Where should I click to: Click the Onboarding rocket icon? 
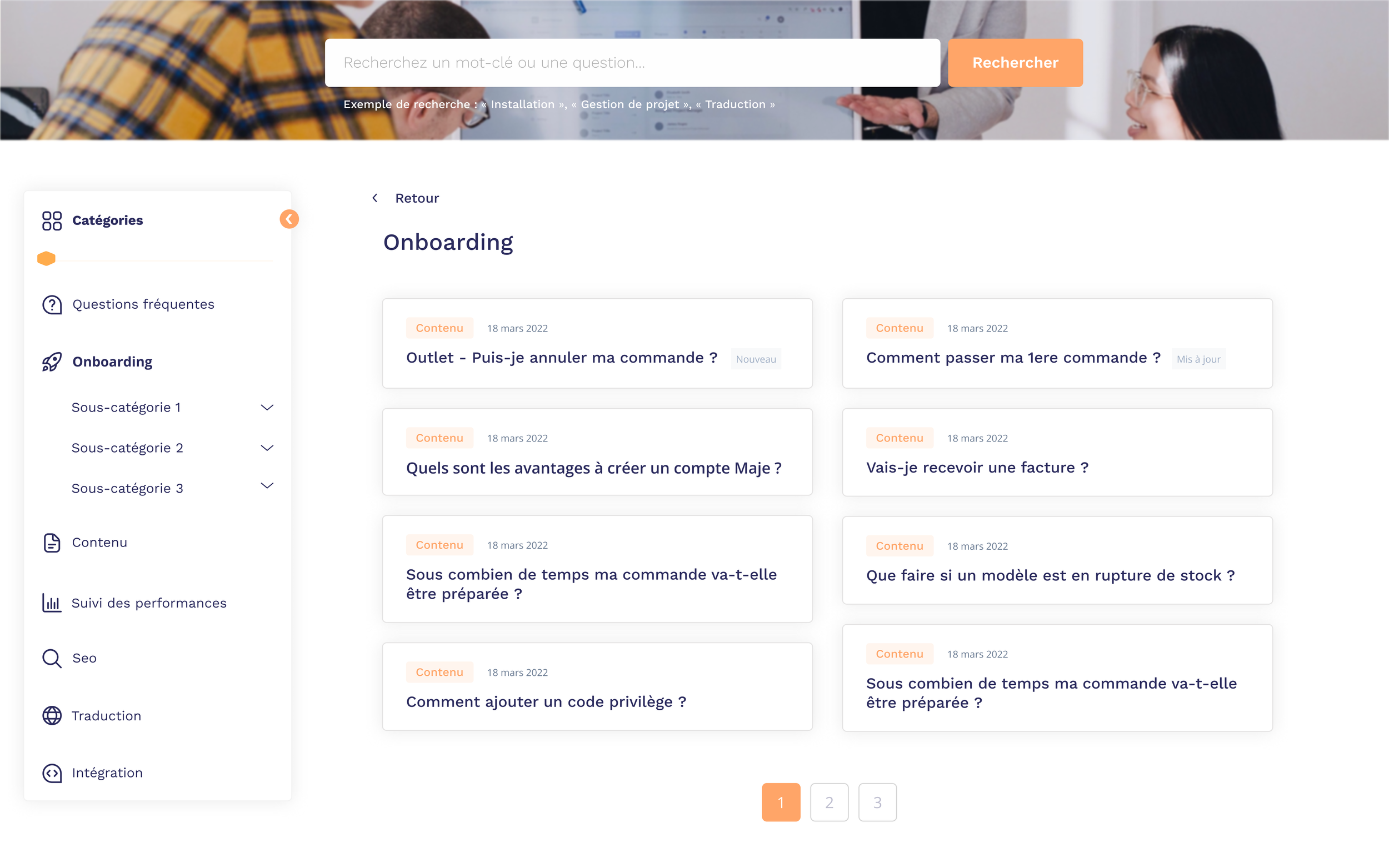(52, 362)
